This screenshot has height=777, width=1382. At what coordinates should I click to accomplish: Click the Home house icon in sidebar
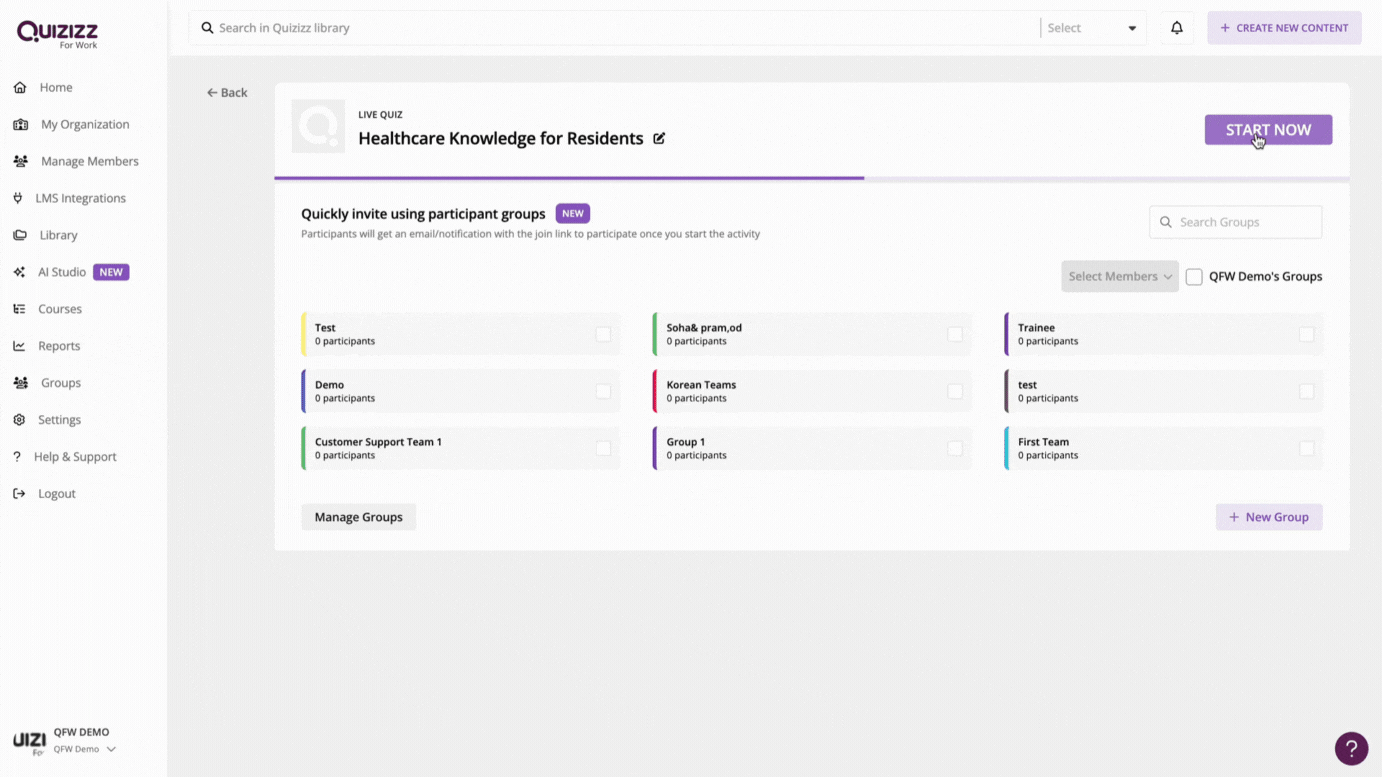[x=20, y=87]
